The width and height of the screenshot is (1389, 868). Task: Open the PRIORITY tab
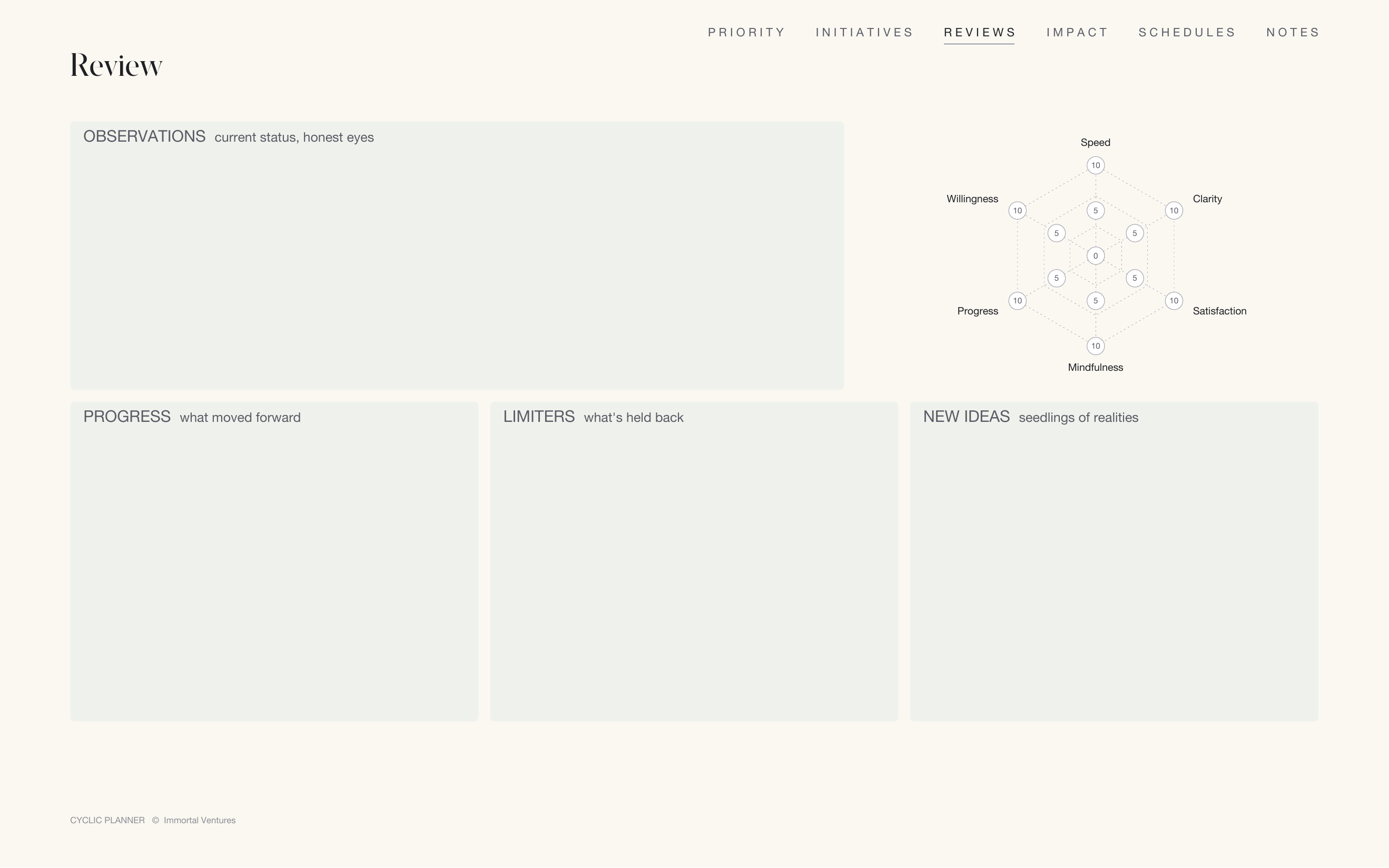click(745, 32)
